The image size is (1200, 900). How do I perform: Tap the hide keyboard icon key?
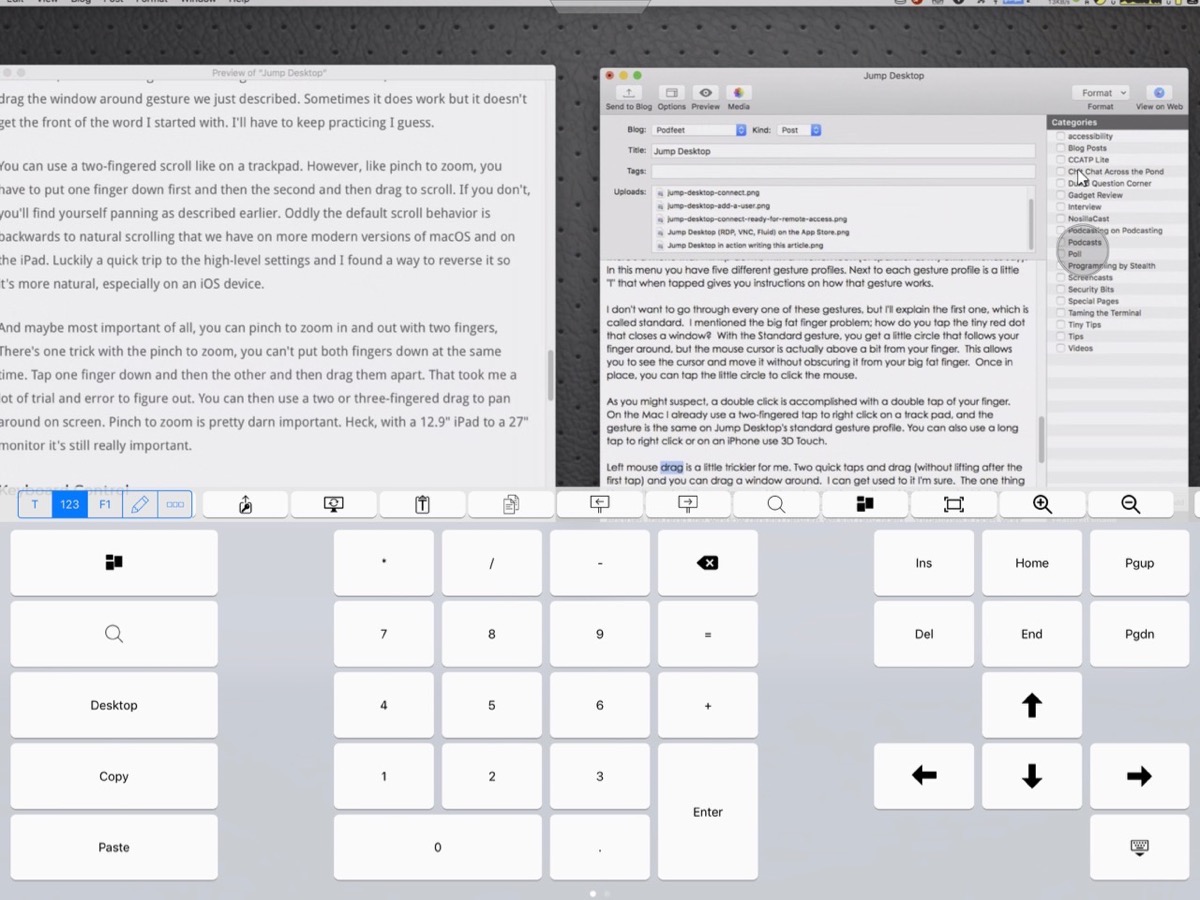[1139, 847]
